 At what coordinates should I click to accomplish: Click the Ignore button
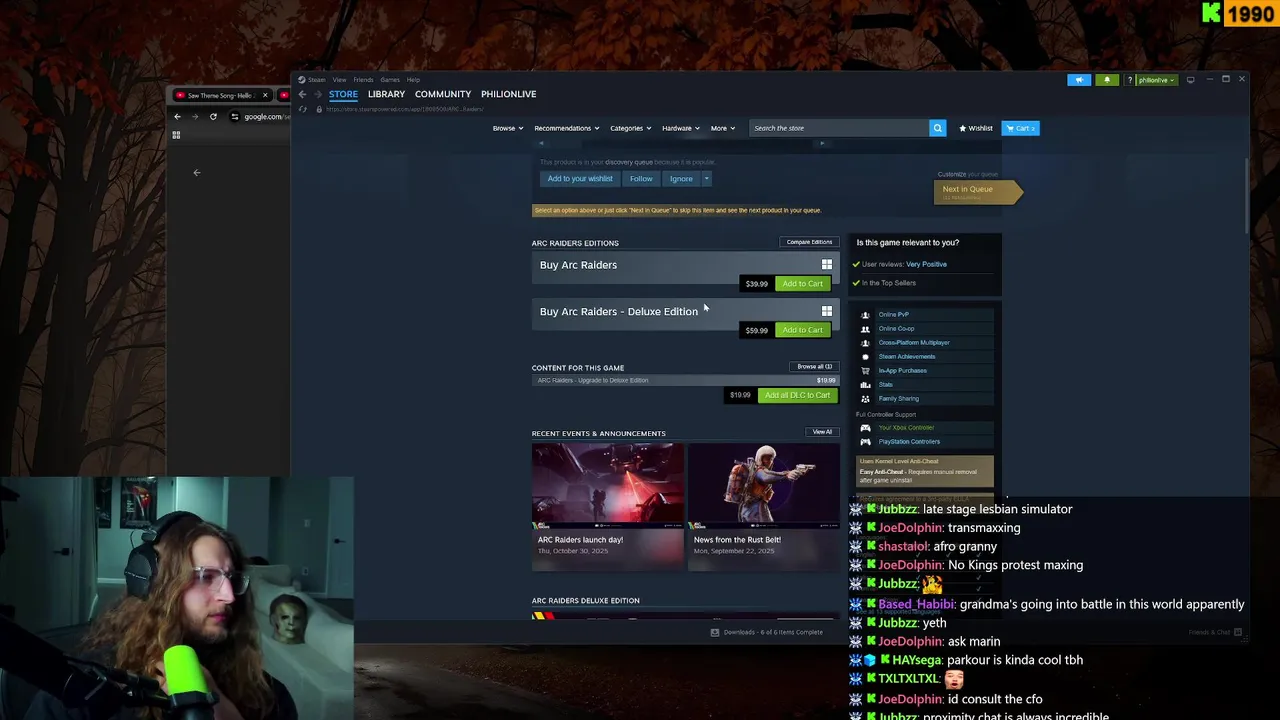[x=681, y=179]
